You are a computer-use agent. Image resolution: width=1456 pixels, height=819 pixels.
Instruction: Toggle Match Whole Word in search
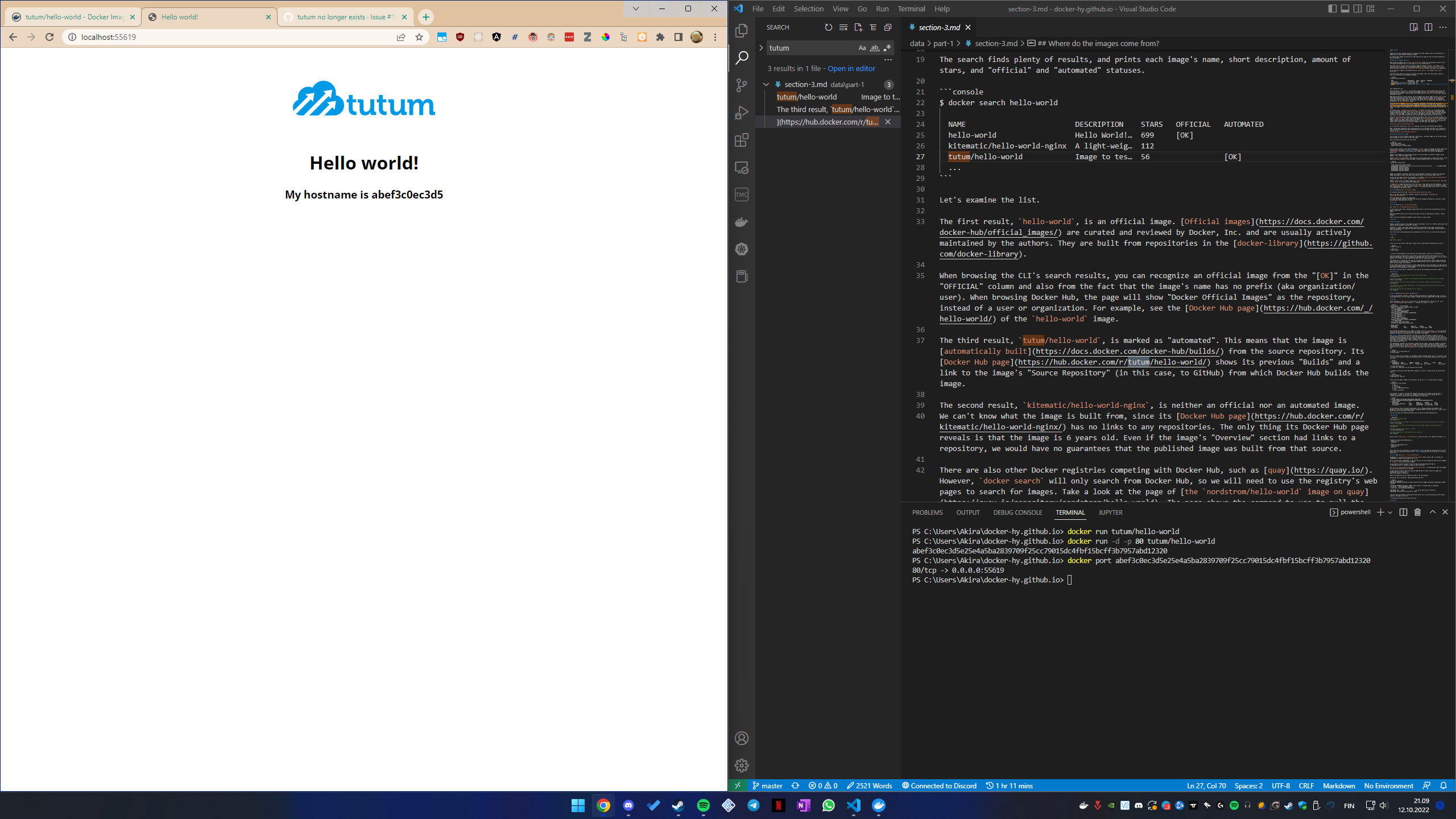[875, 48]
